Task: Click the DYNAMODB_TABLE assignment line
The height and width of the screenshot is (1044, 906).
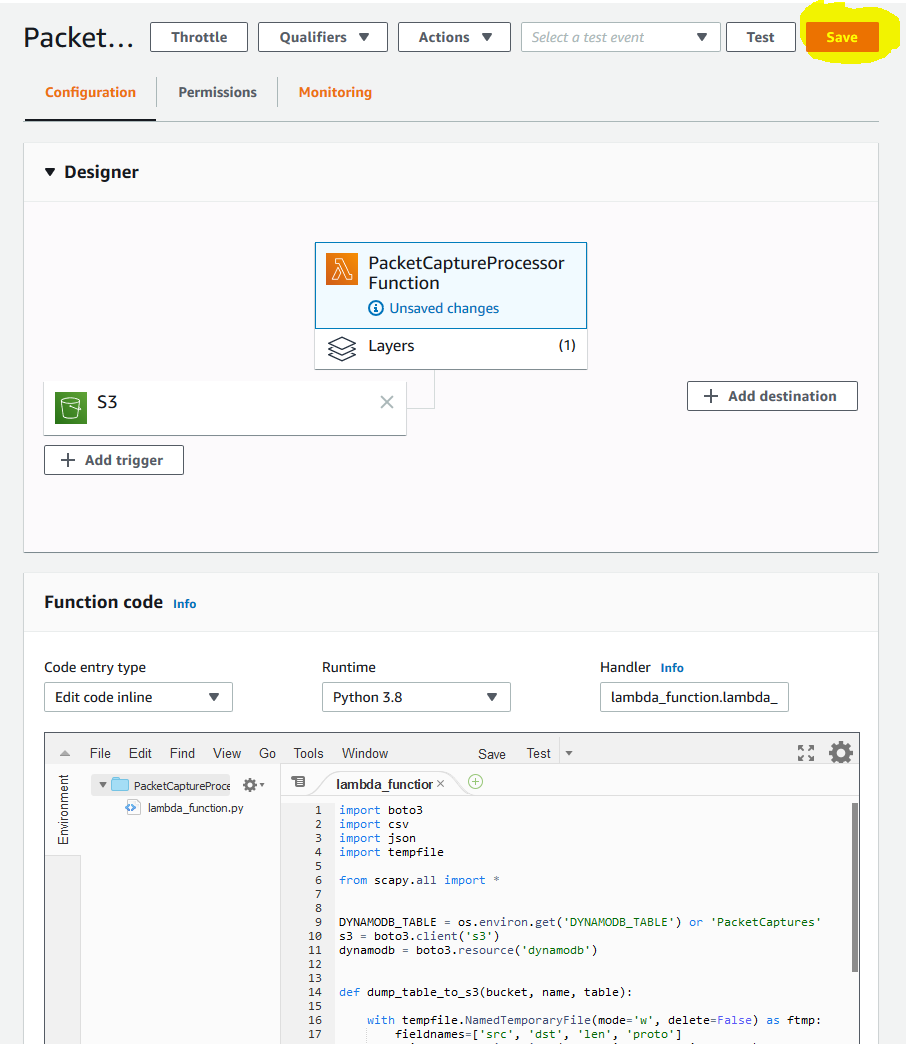Action: tap(580, 922)
